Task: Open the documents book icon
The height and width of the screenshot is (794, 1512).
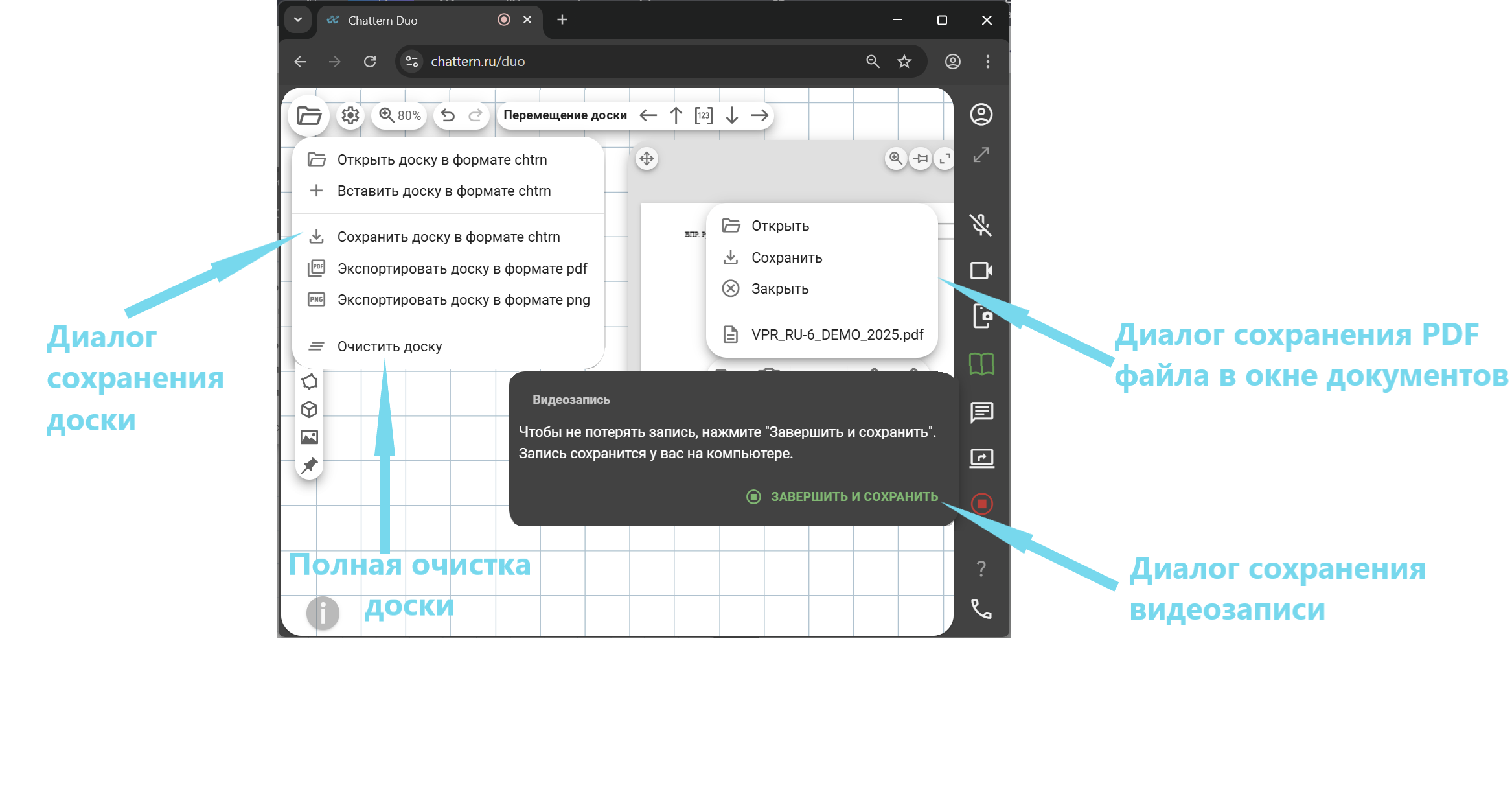Action: pos(981,364)
